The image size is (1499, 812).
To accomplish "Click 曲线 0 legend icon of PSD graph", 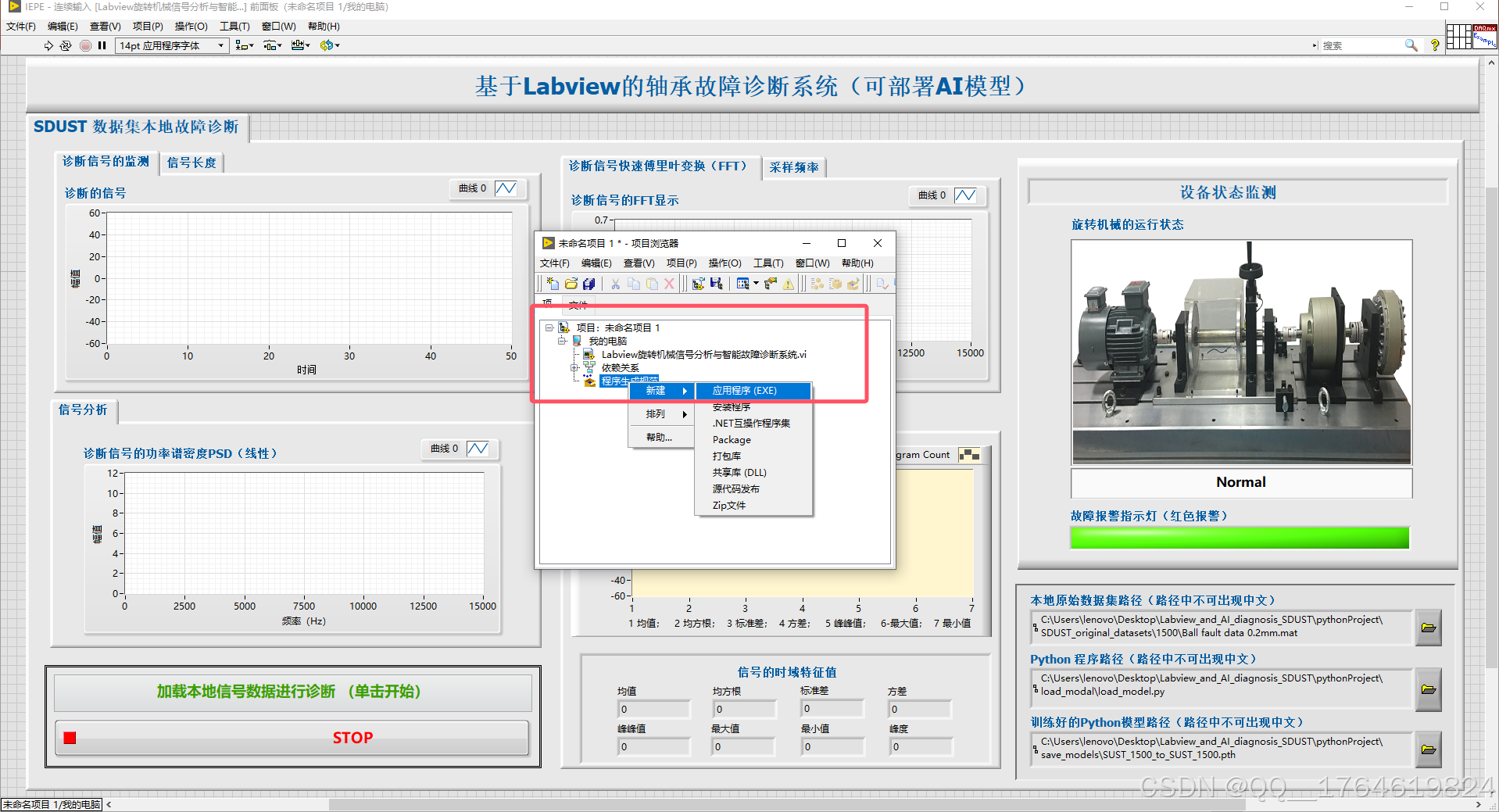I will coord(478,449).
